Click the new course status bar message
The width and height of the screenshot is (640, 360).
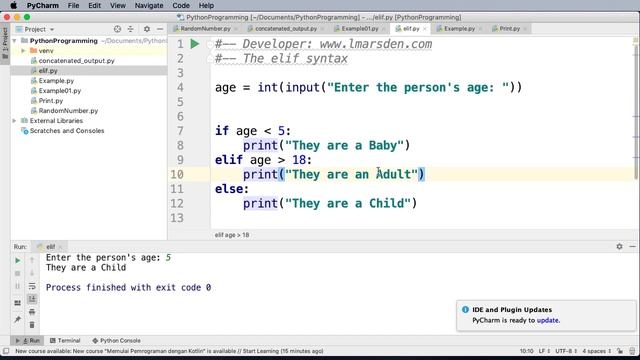coord(169,351)
